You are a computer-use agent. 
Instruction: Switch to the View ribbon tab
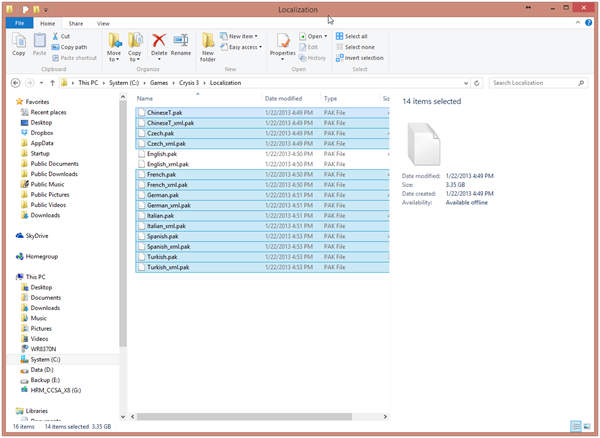(x=103, y=23)
